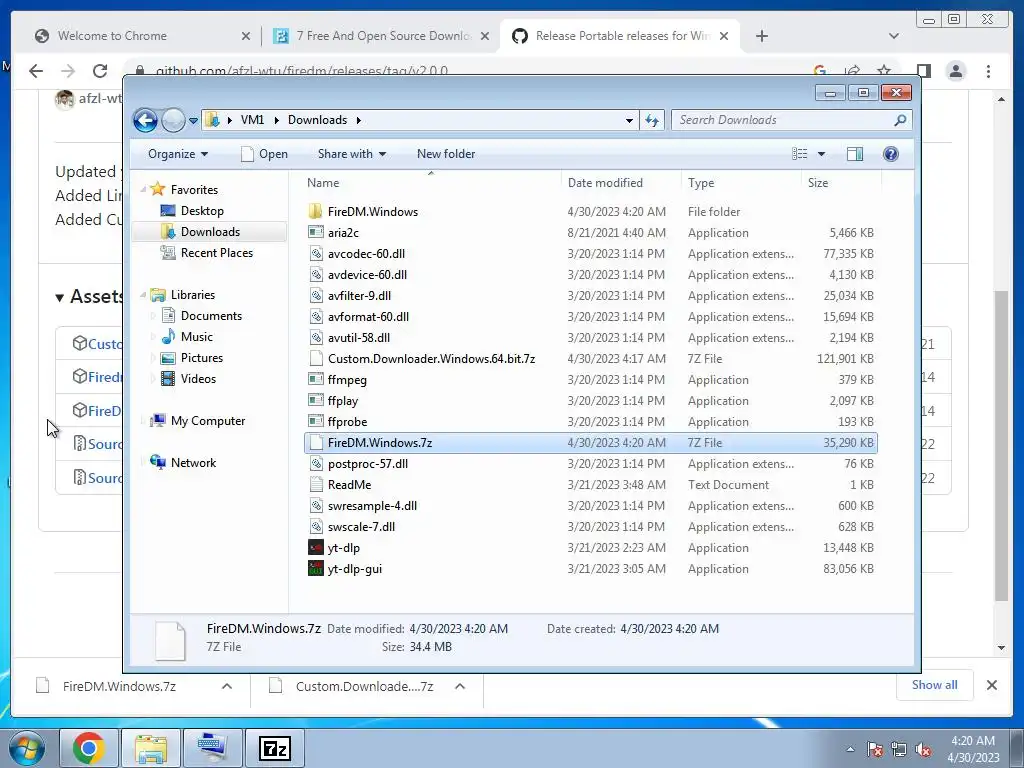Reload the GitHub page in Chrome
This screenshot has height=768, width=1024.
100,71
